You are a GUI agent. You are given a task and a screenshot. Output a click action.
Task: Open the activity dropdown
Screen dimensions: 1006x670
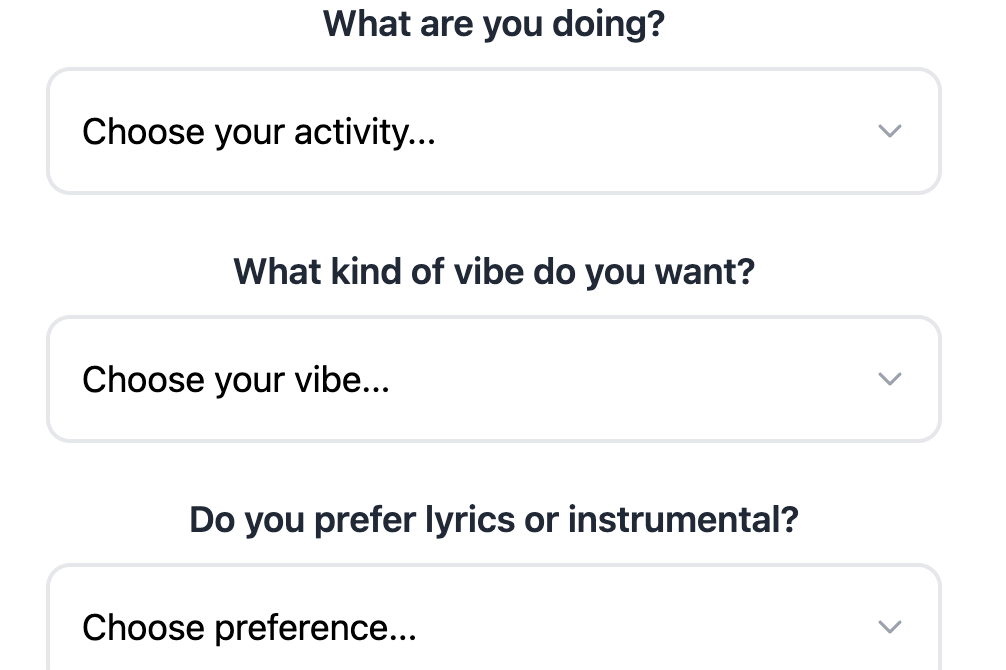tap(493, 131)
